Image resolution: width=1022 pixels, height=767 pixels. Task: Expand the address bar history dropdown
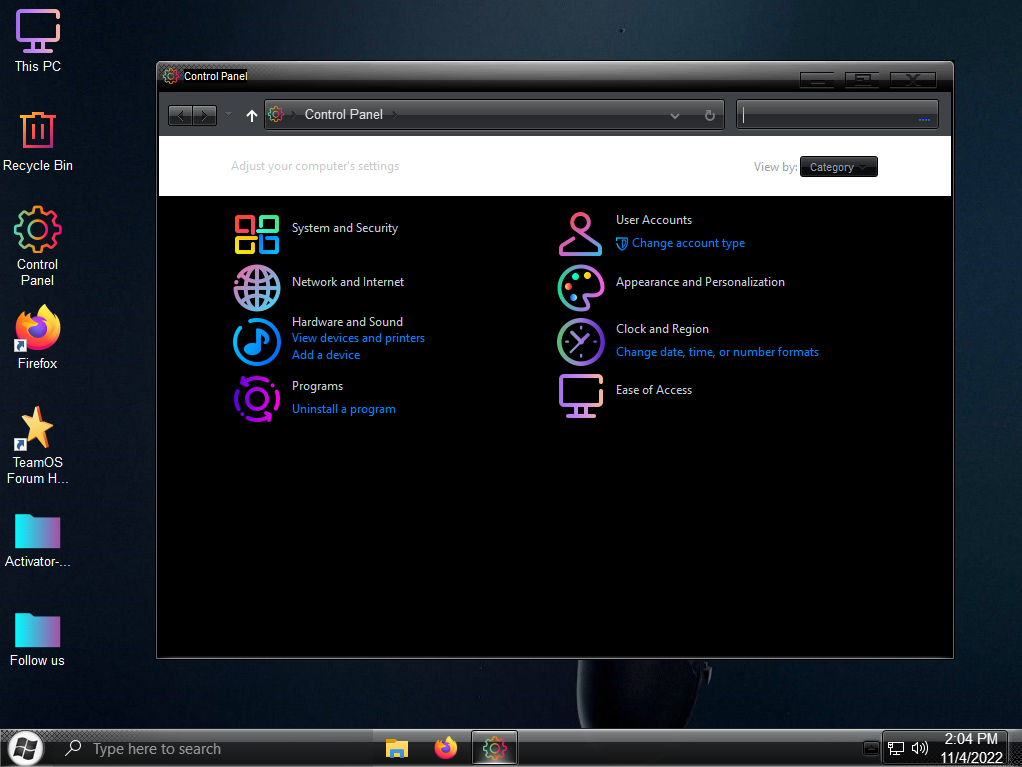click(x=675, y=115)
